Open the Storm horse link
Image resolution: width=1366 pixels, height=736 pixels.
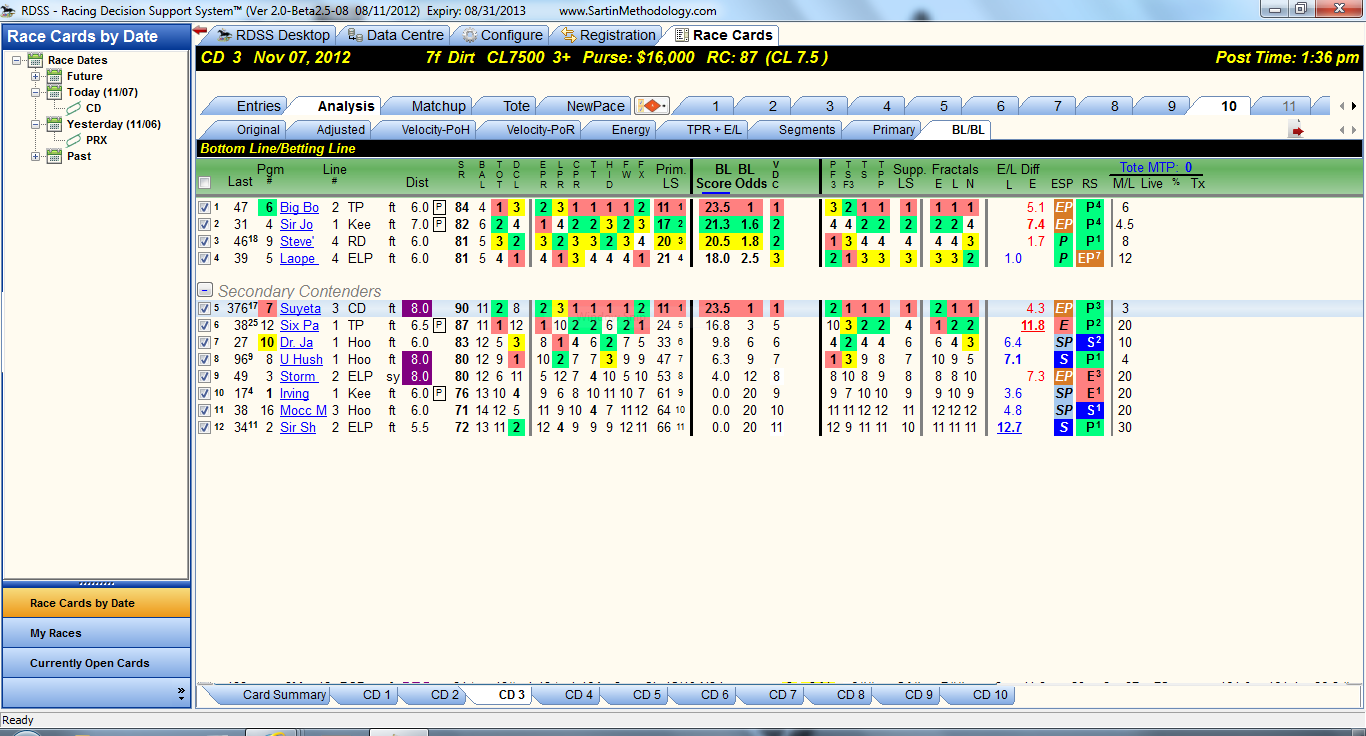tap(299, 376)
